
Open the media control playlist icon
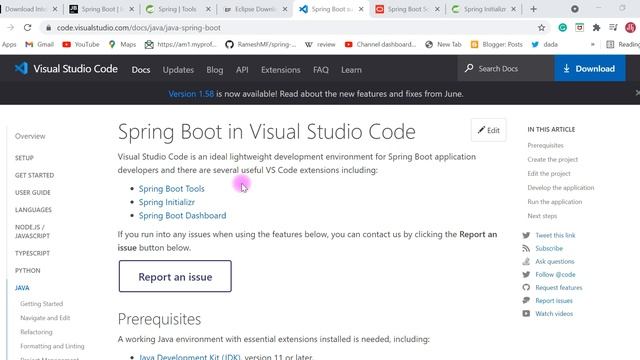613,27
